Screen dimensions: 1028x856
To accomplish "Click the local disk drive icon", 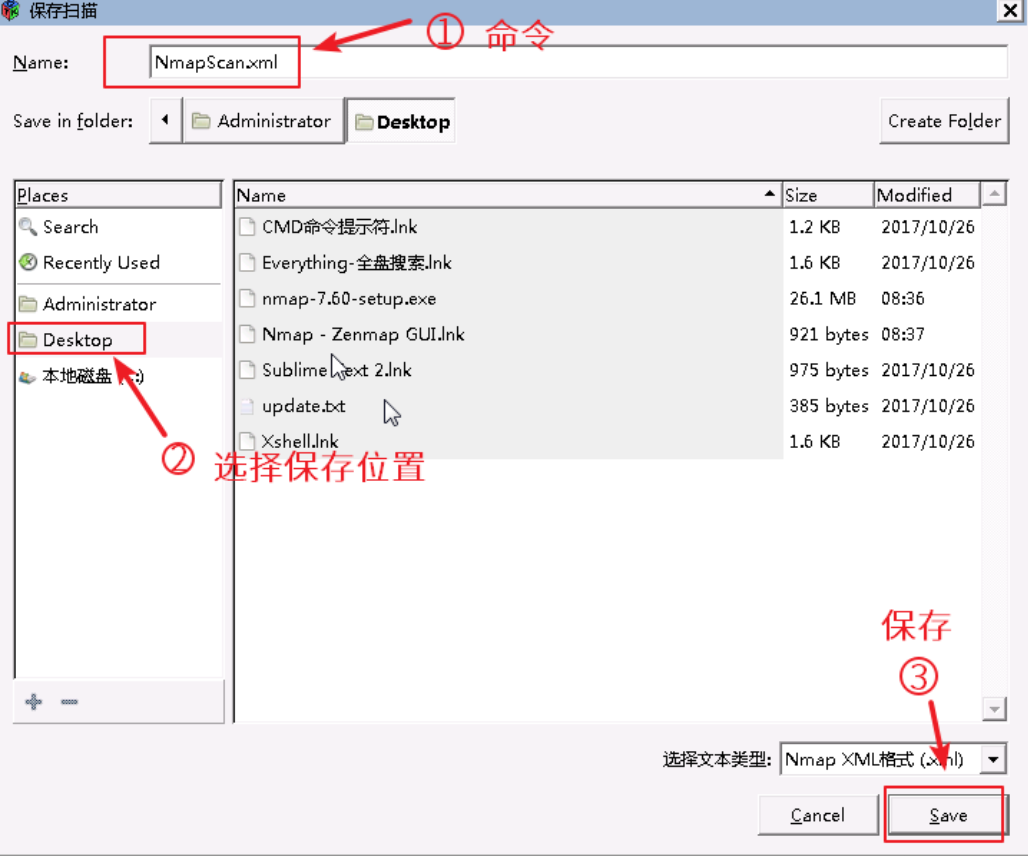I will [x=28, y=377].
